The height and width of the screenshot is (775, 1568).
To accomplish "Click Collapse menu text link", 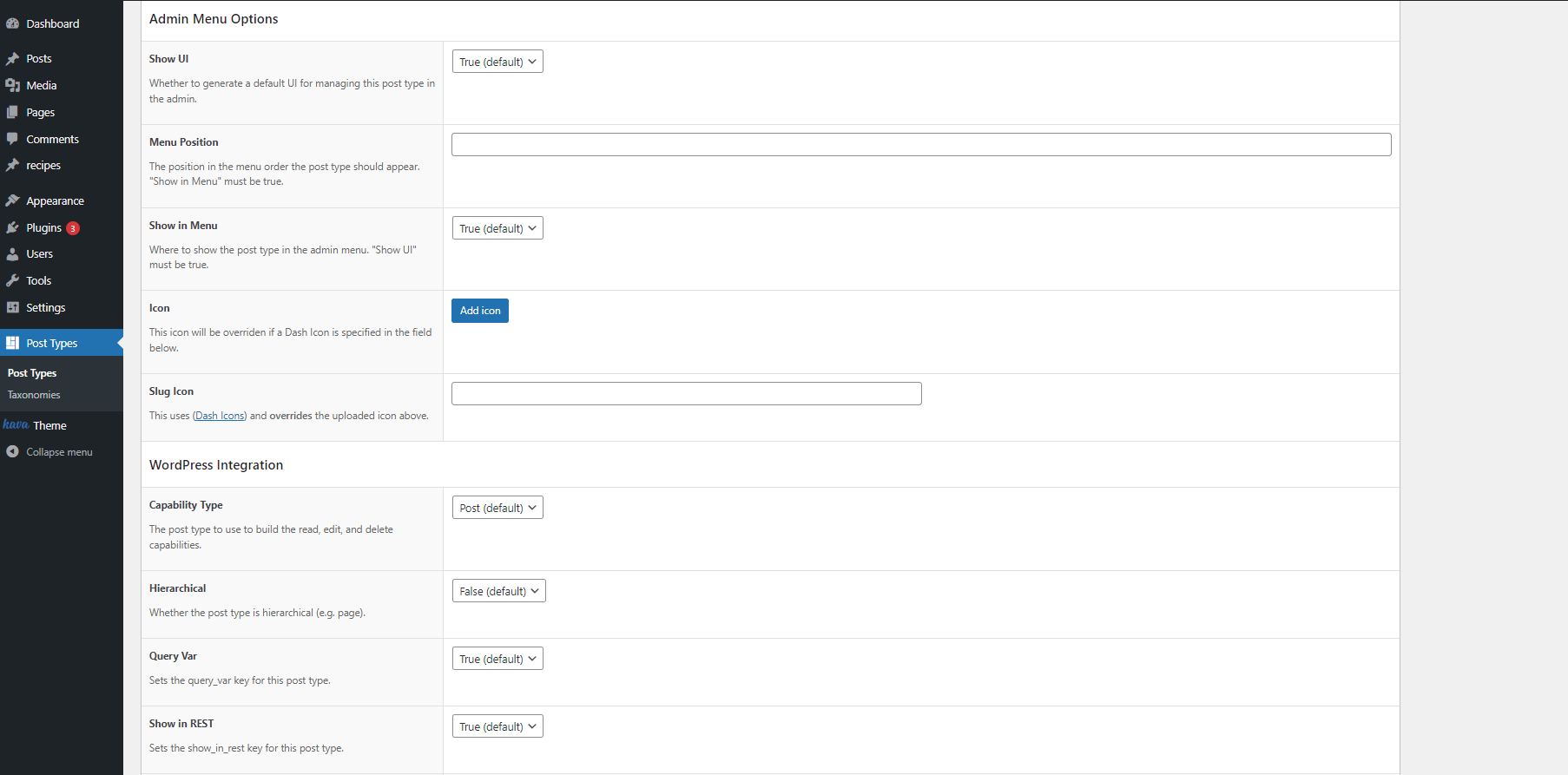I will click(59, 452).
